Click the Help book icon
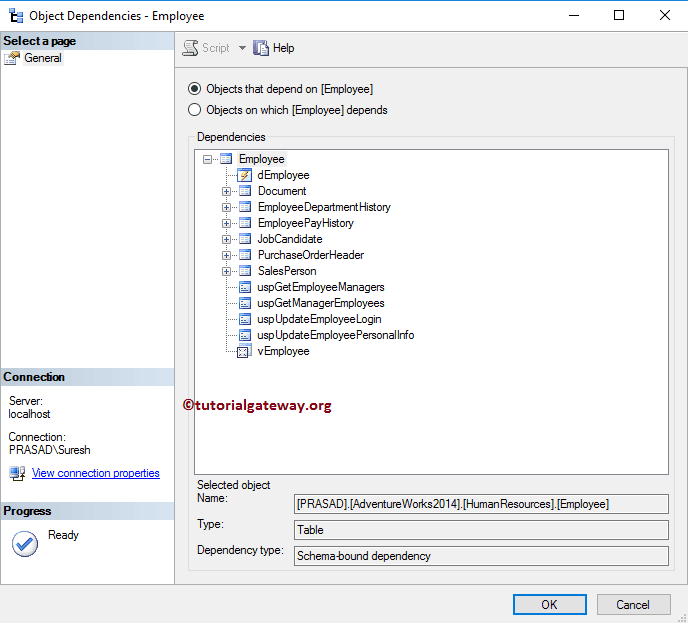 point(261,48)
